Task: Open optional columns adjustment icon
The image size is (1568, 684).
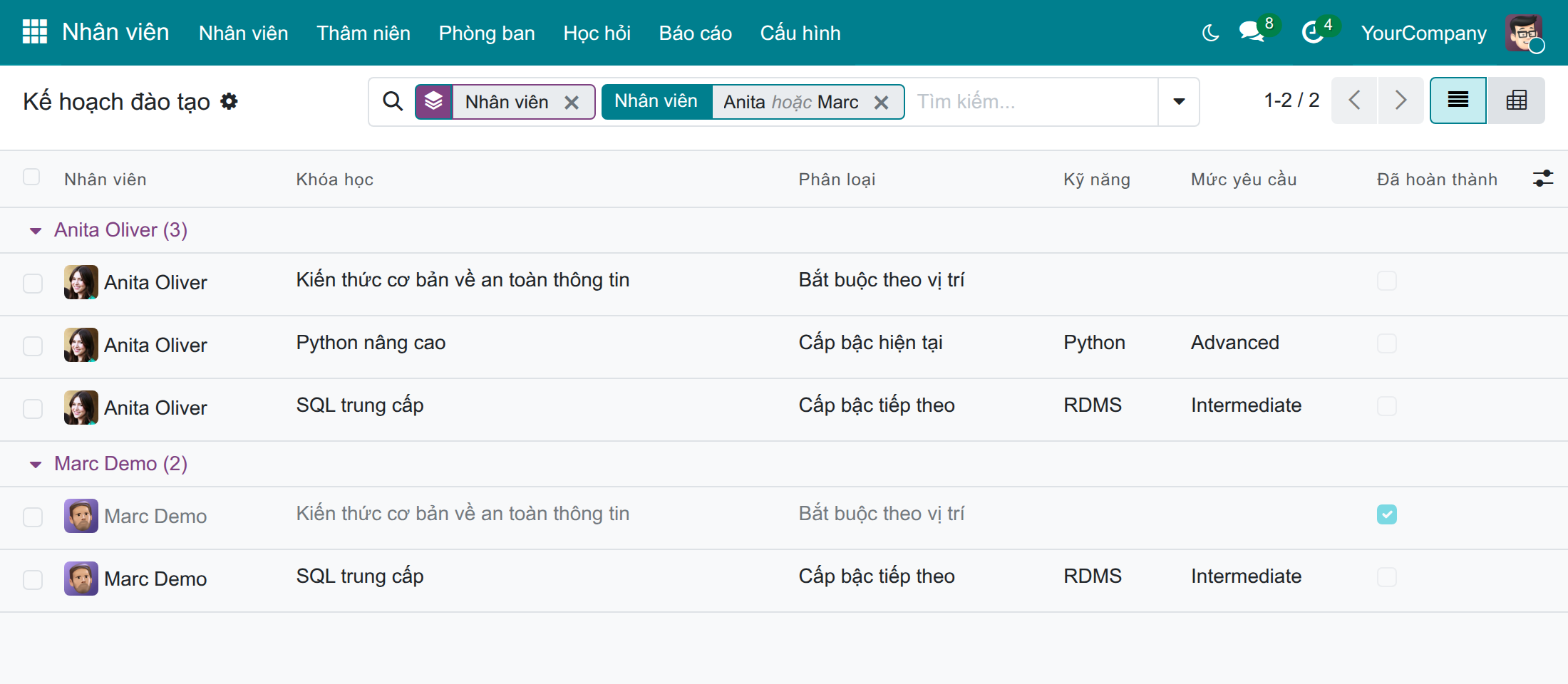Action: (x=1543, y=178)
